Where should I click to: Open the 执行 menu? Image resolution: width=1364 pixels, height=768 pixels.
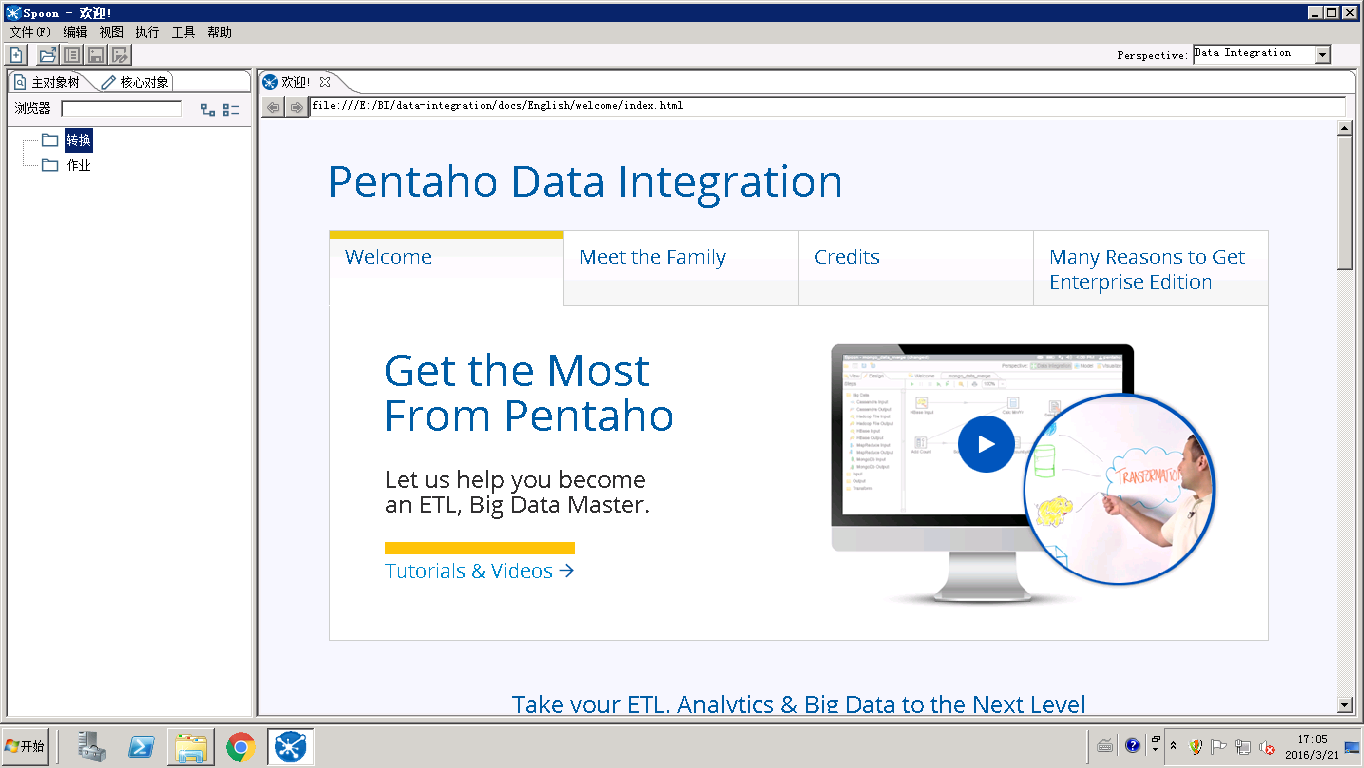click(x=147, y=32)
